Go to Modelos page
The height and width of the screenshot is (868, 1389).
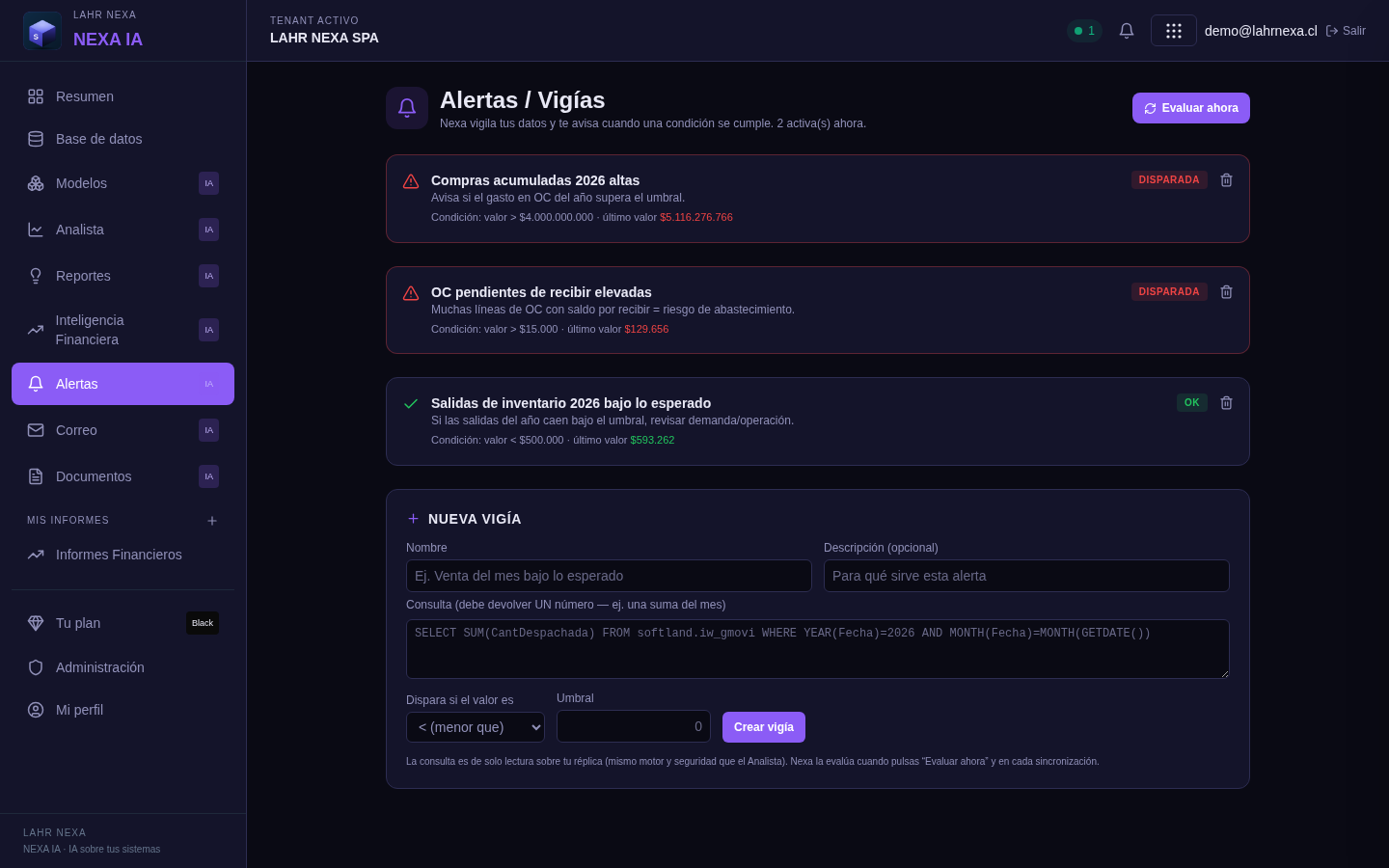point(123,183)
